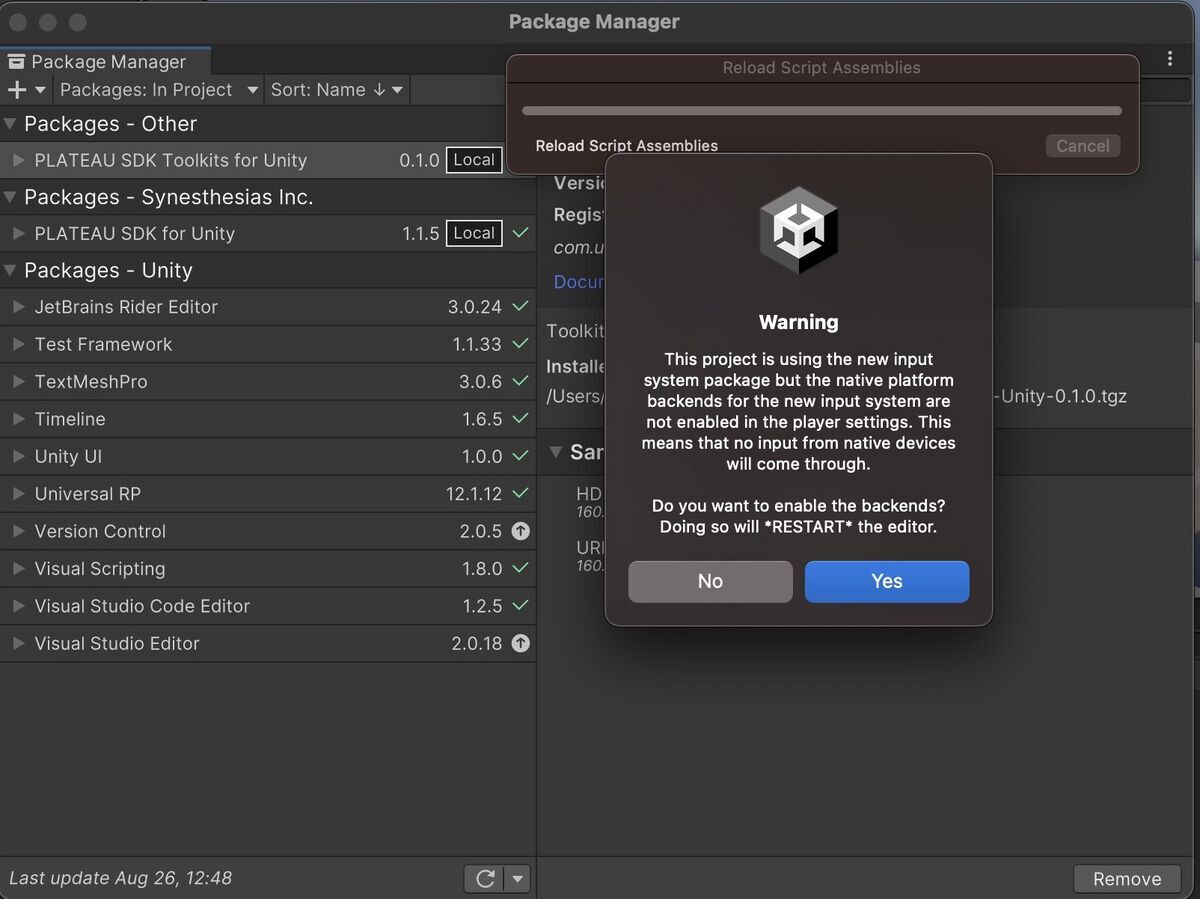Image resolution: width=1200 pixels, height=899 pixels.
Task: Click the Package Manager tab icon
Action: pyautogui.click(x=16, y=62)
